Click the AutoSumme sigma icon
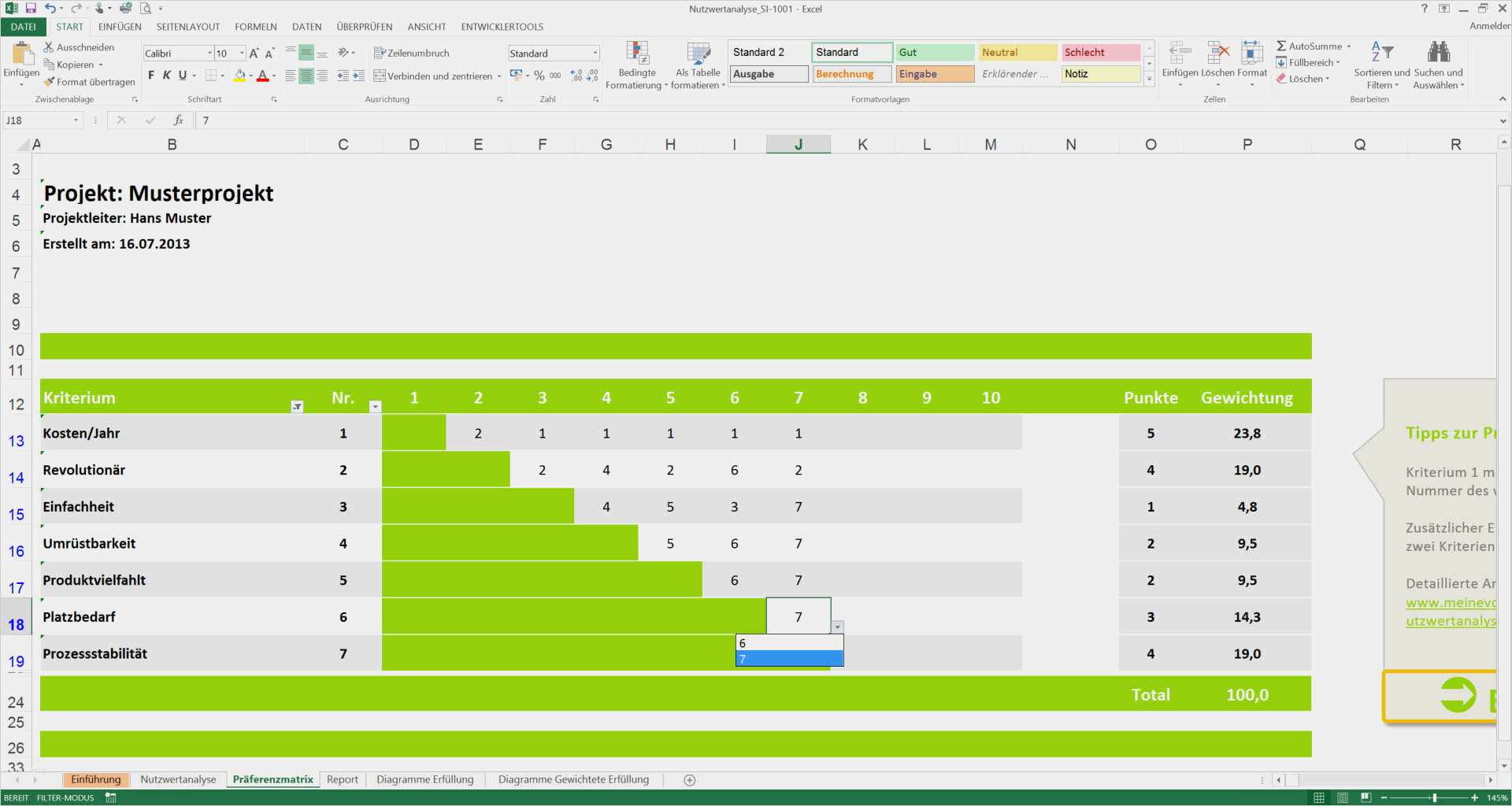 coord(1281,46)
